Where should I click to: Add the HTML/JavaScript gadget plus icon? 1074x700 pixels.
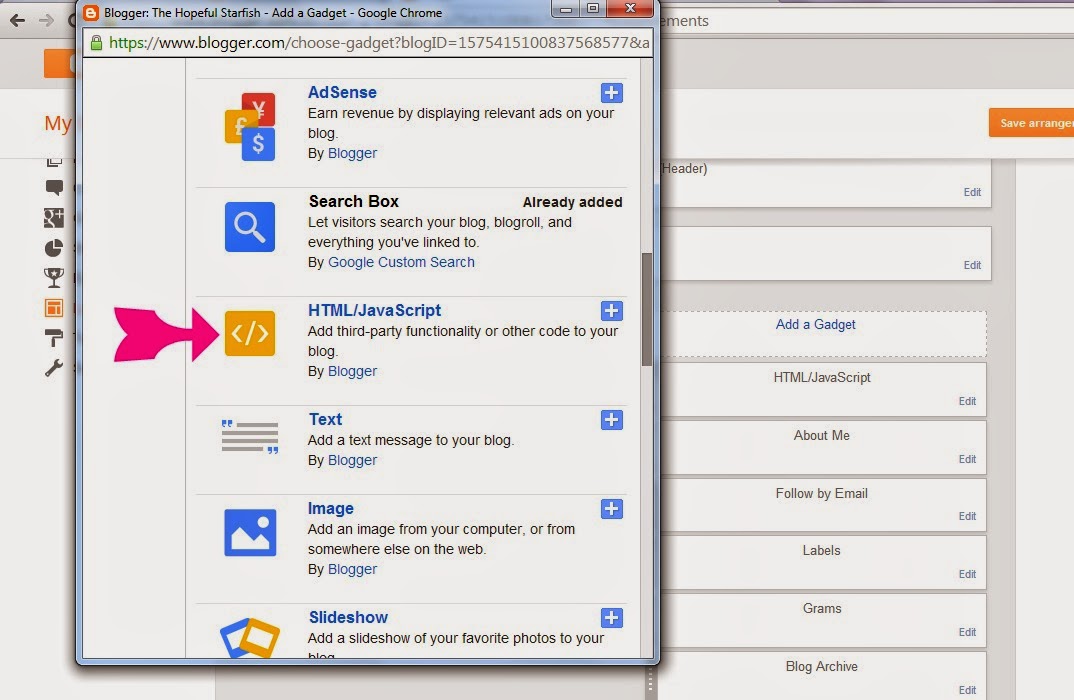tap(612, 310)
